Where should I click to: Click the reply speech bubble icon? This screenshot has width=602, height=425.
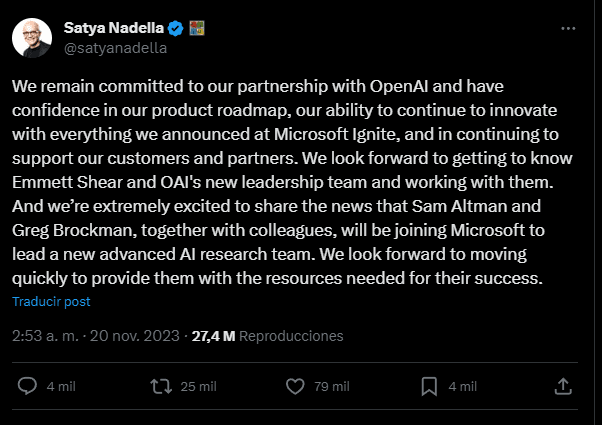click(28, 385)
